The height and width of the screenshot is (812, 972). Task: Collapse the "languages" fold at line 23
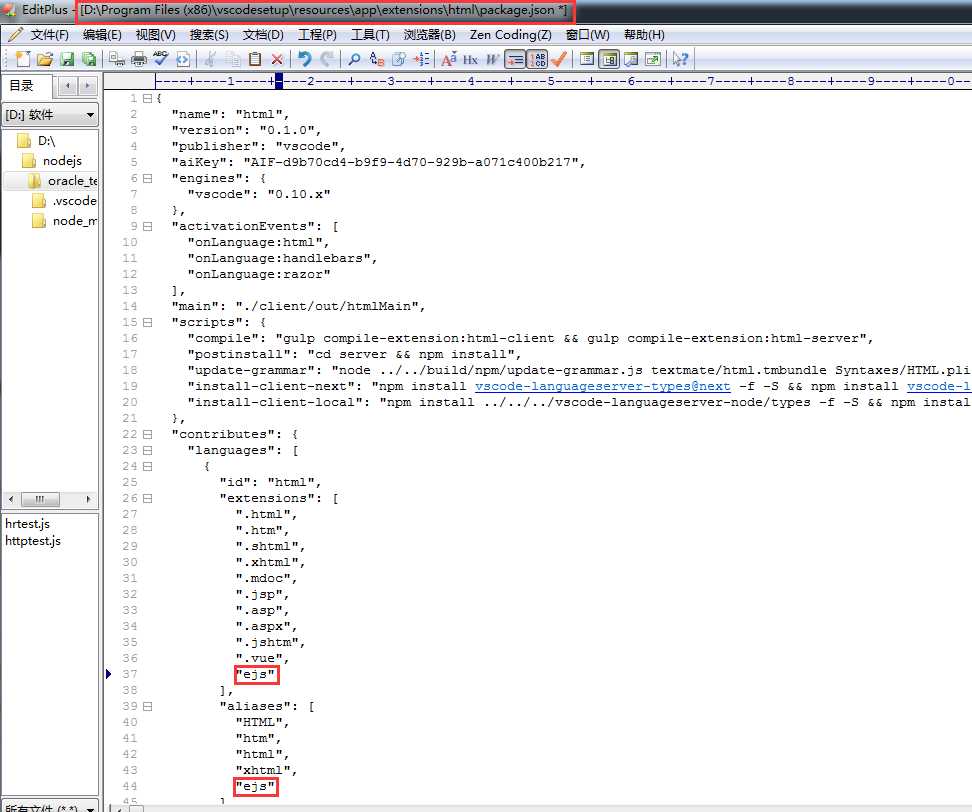[148, 450]
